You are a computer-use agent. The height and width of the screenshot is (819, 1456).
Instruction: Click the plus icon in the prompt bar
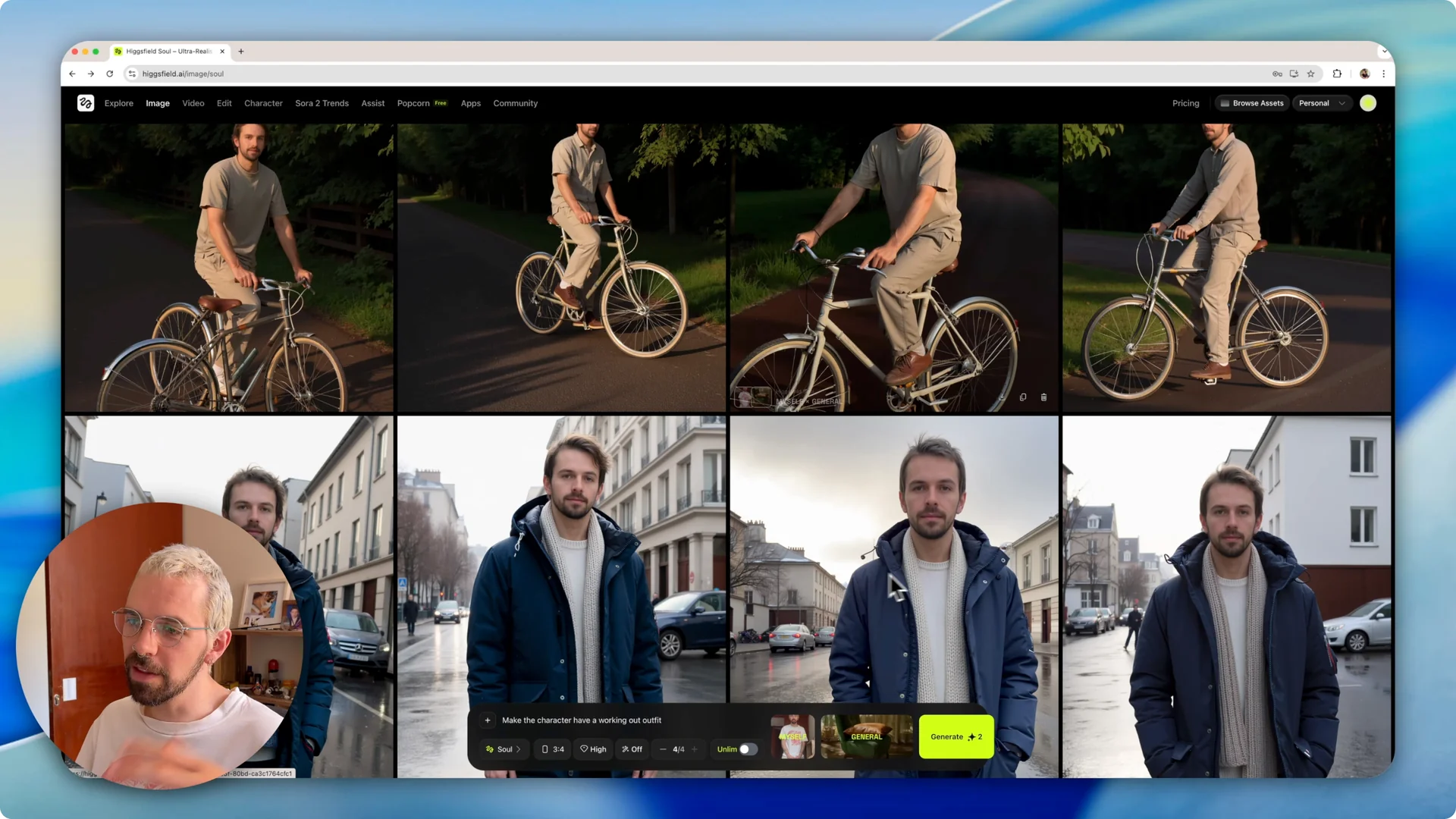(x=488, y=720)
